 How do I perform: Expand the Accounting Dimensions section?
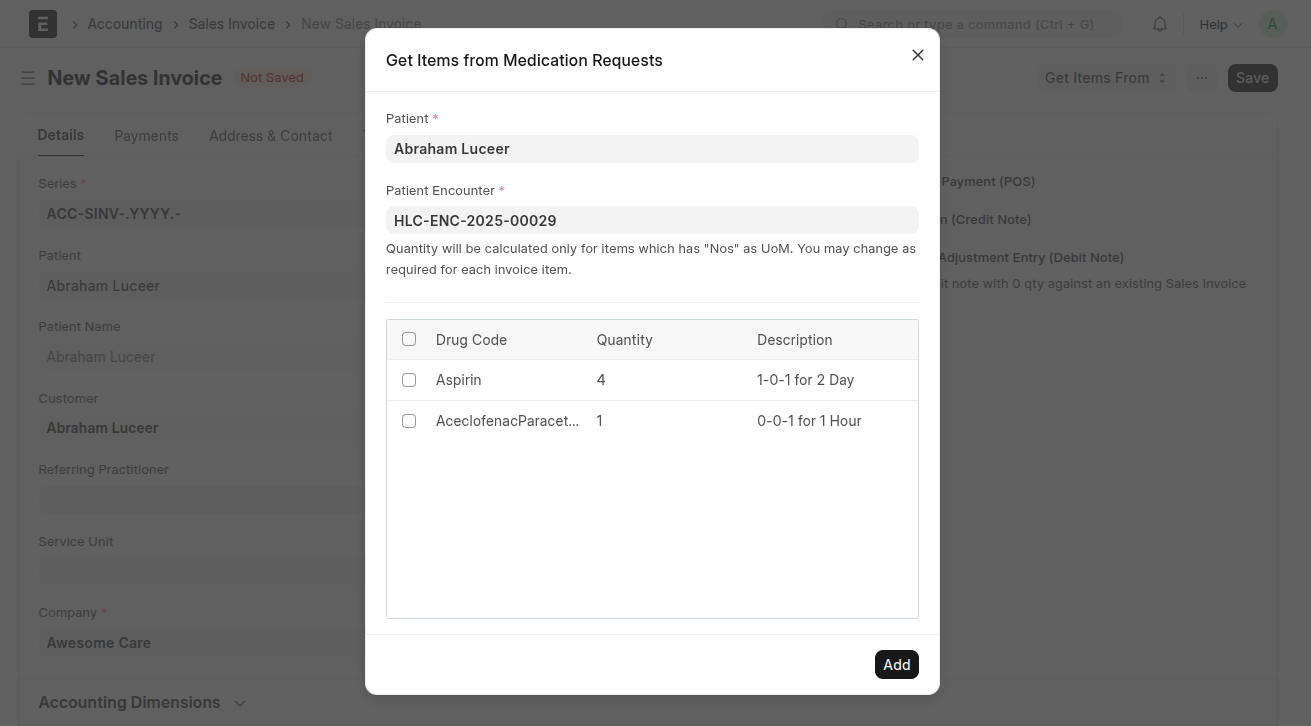(x=142, y=703)
